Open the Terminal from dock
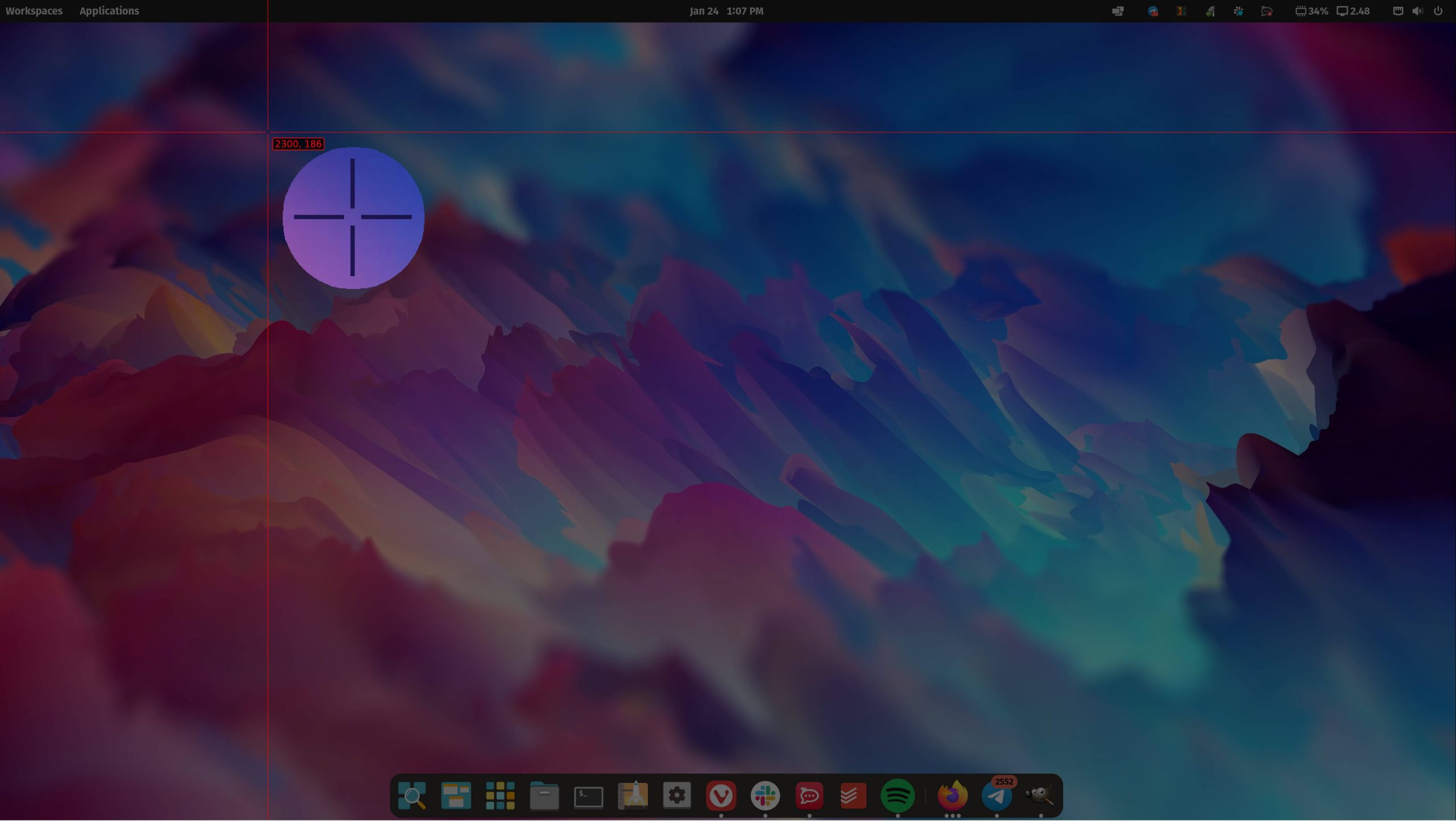Image resolution: width=1456 pixels, height=821 pixels. tap(588, 796)
